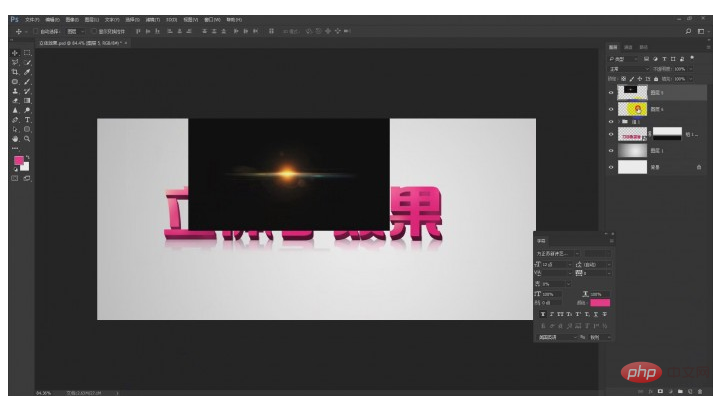Enable the Auto-Select checkbox
This screenshot has height=405, width=720.
click(x=35, y=31)
